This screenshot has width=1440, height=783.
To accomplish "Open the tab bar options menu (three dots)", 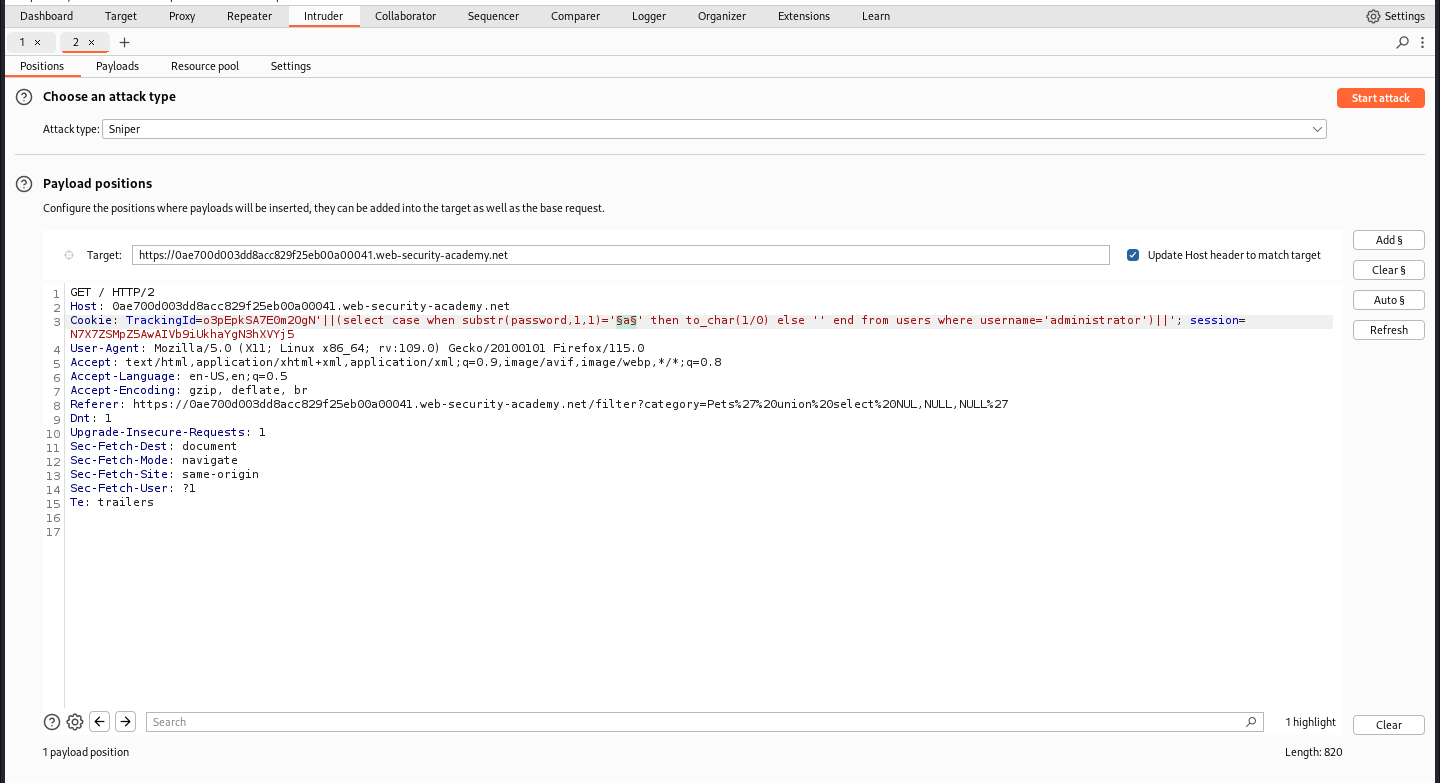I will [1424, 42].
